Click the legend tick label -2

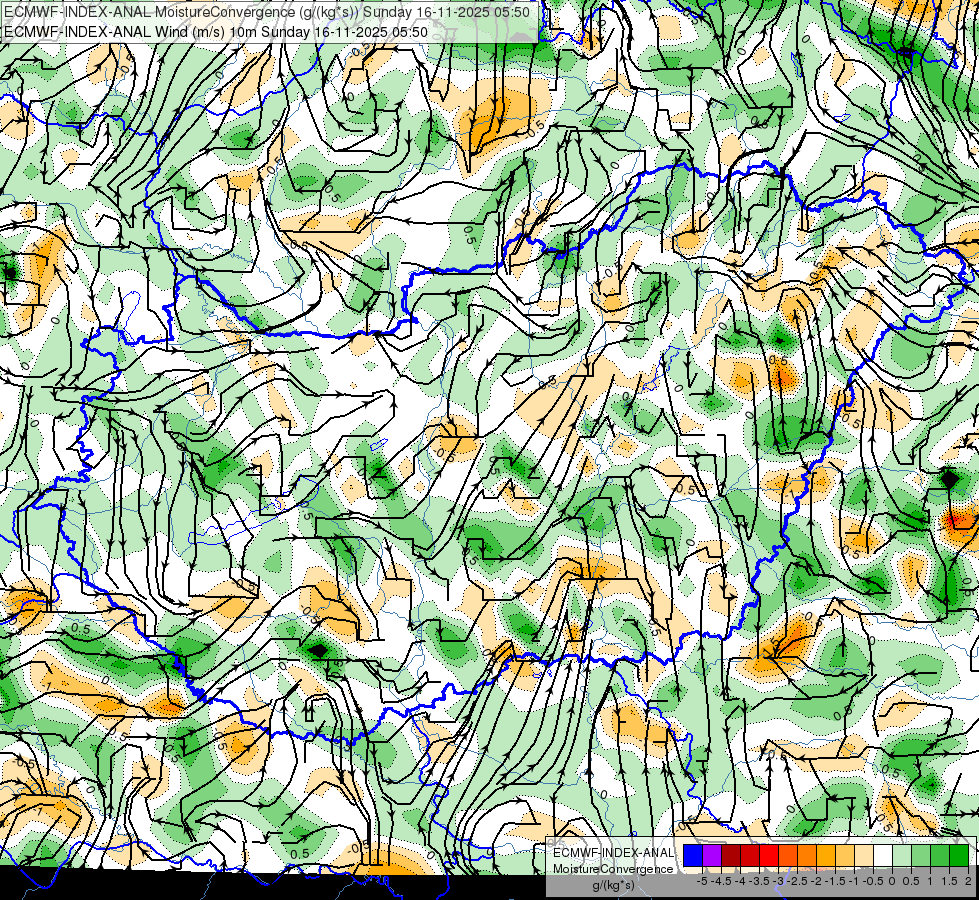pos(817,881)
